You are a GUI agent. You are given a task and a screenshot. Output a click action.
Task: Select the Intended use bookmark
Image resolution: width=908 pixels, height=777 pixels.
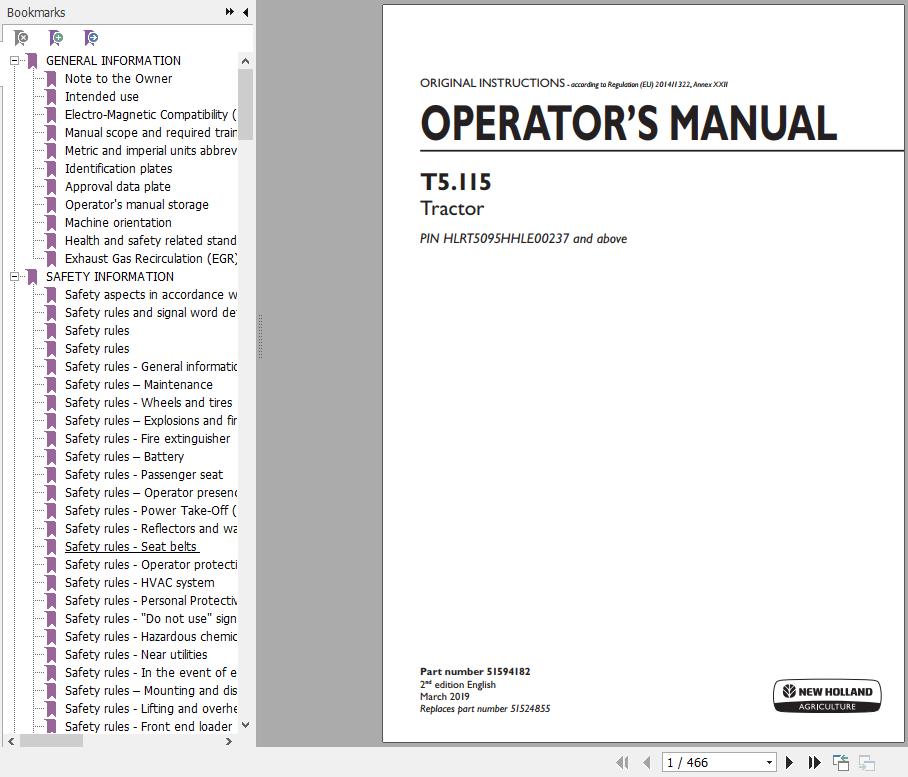100,96
